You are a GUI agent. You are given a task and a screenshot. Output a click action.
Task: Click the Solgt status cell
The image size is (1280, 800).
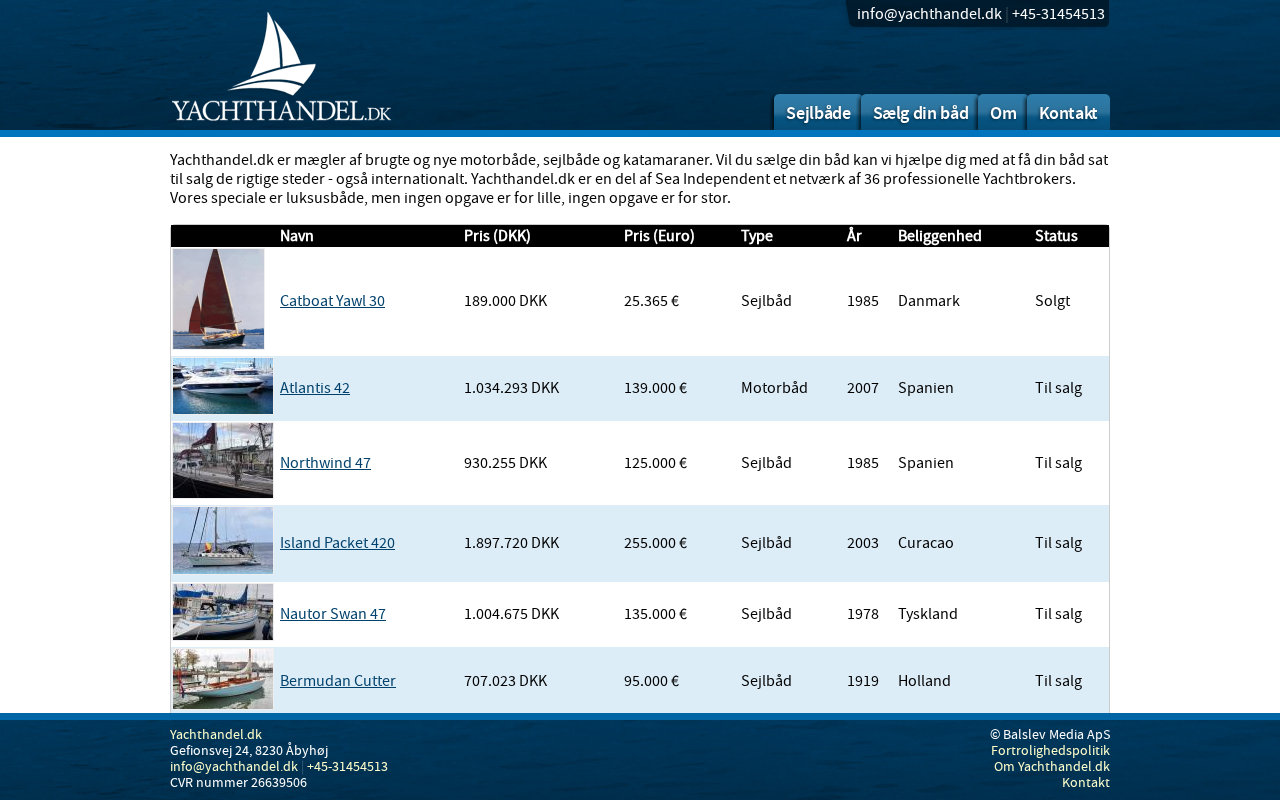tap(1052, 301)
